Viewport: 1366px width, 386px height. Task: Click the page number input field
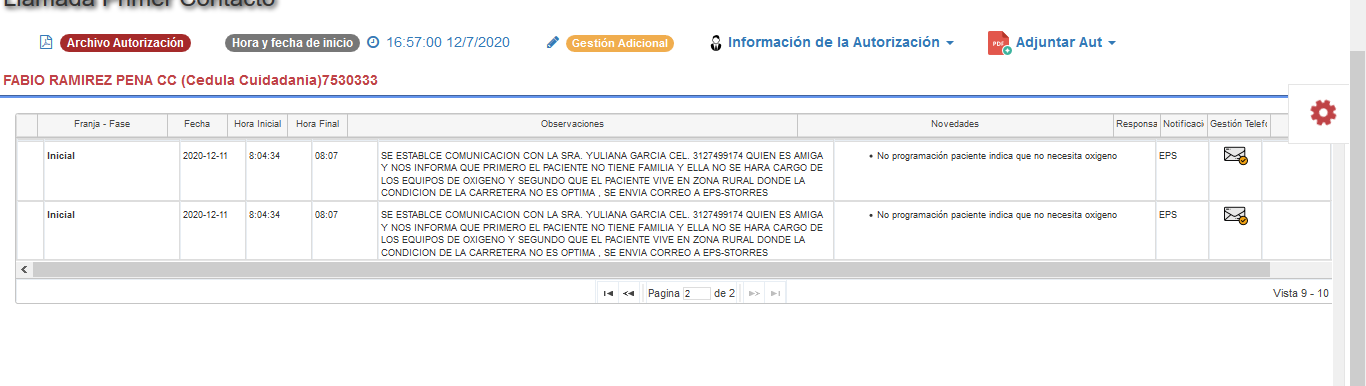pyautogui.click(x=696, y=294)
